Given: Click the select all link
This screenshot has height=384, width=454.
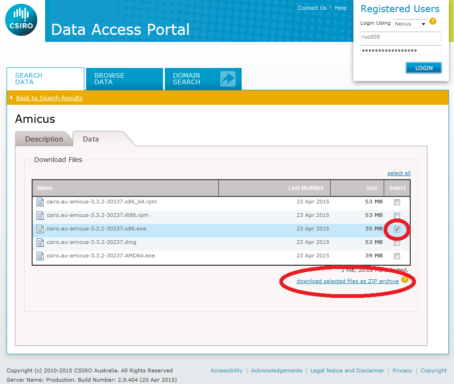Looking at the screenshot, I should 399,173.
